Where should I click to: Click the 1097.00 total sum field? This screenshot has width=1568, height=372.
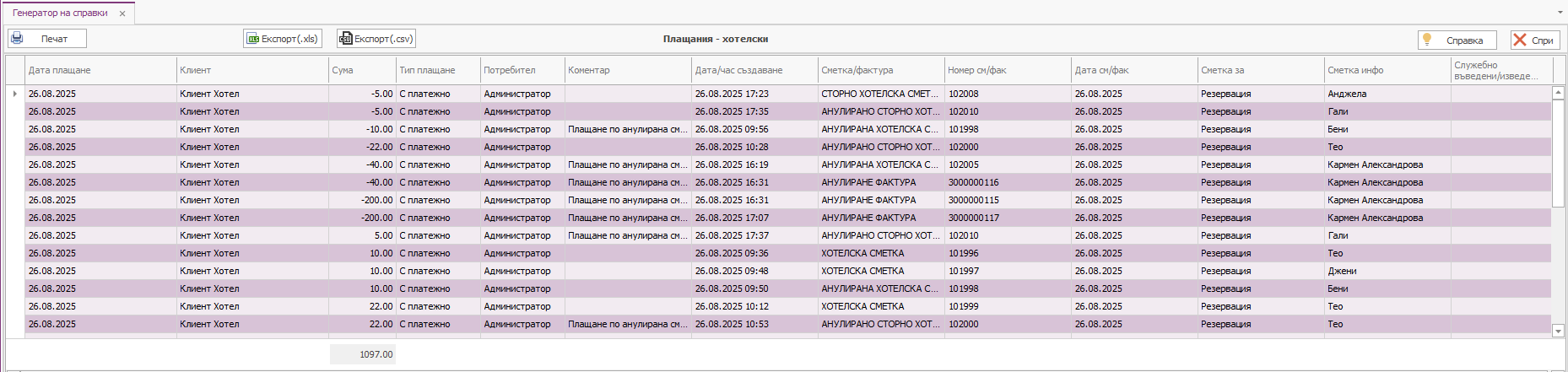363,354
